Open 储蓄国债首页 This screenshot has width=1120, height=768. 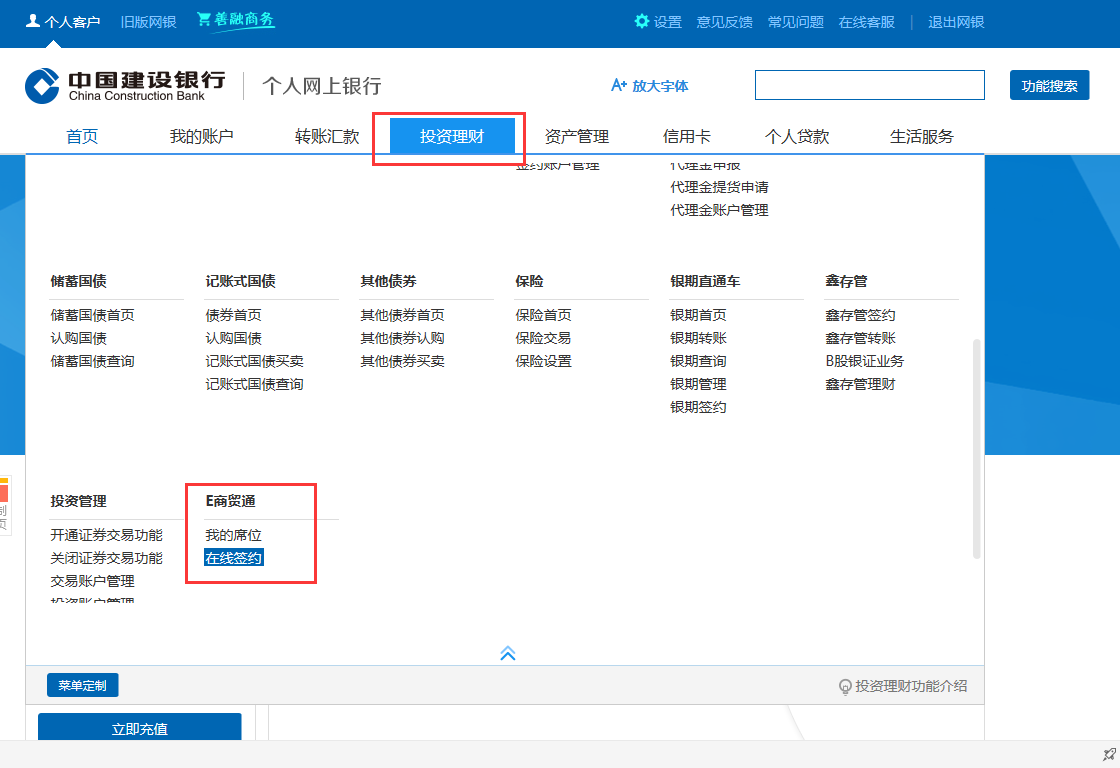[x=92, y=315]
